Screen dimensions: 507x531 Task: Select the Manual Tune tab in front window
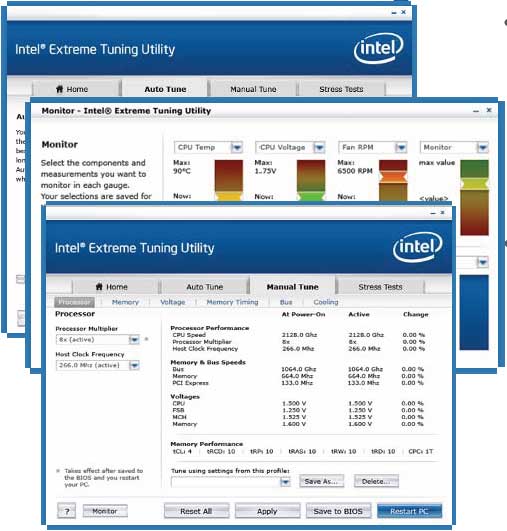pos(293,286)
